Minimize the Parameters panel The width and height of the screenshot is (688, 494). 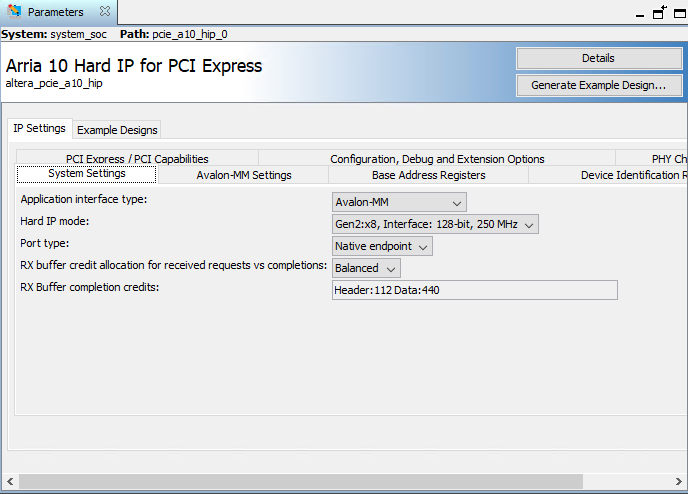coord(640,14)
